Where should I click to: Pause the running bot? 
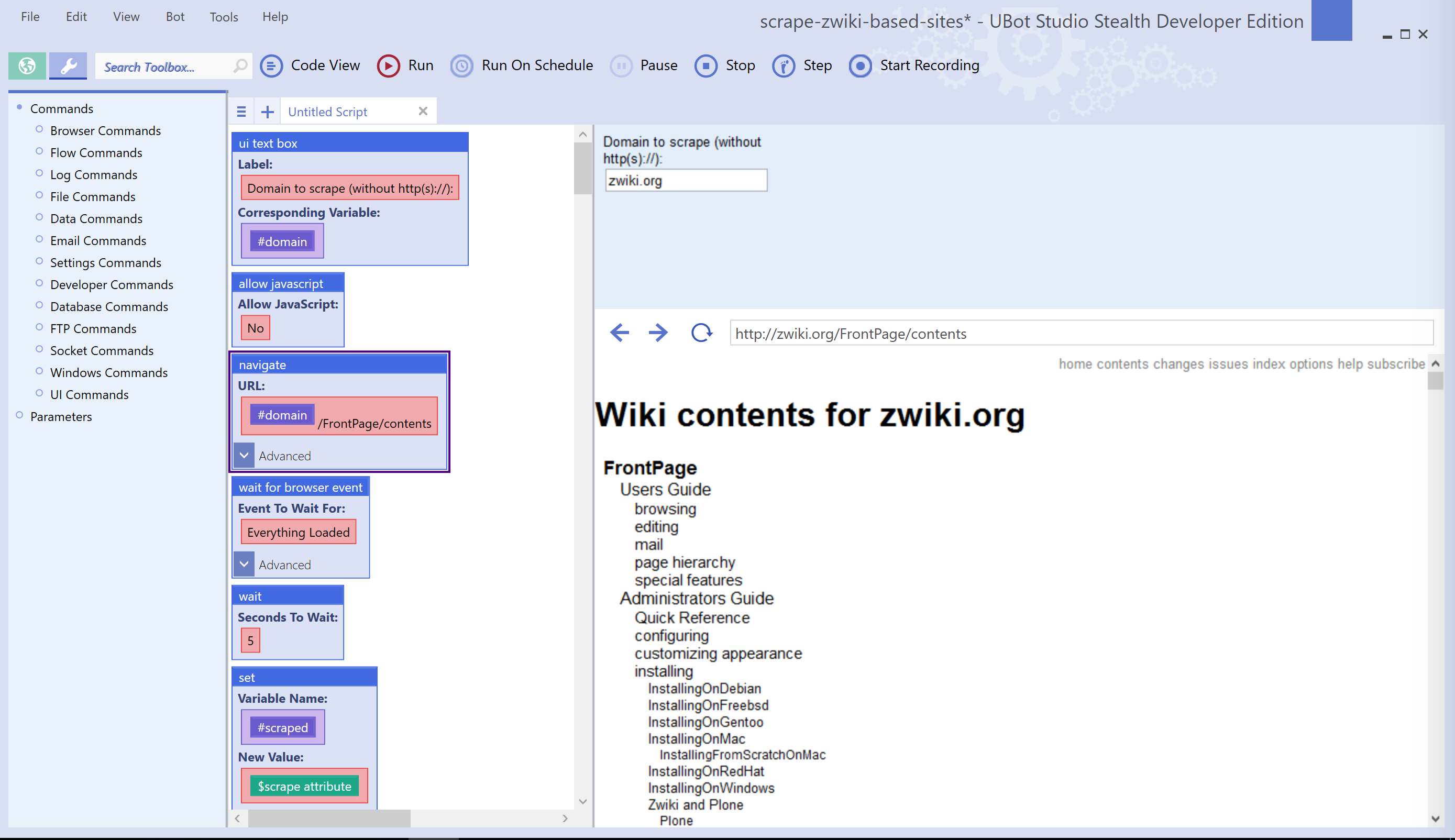click(x=644, y=66)
